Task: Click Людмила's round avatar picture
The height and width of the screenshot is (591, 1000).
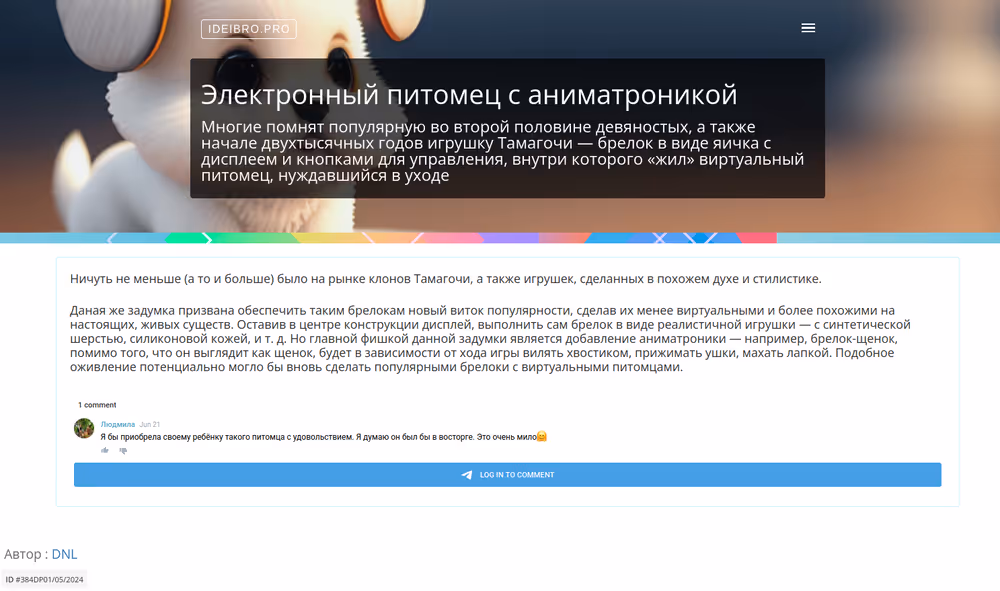Action: (x=84, y=429)
